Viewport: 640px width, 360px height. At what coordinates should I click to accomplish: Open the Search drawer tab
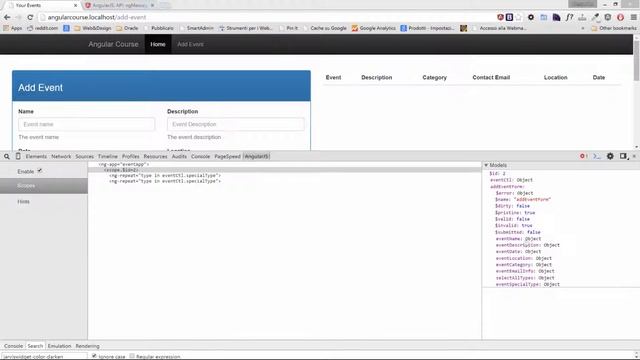point(35,346)
